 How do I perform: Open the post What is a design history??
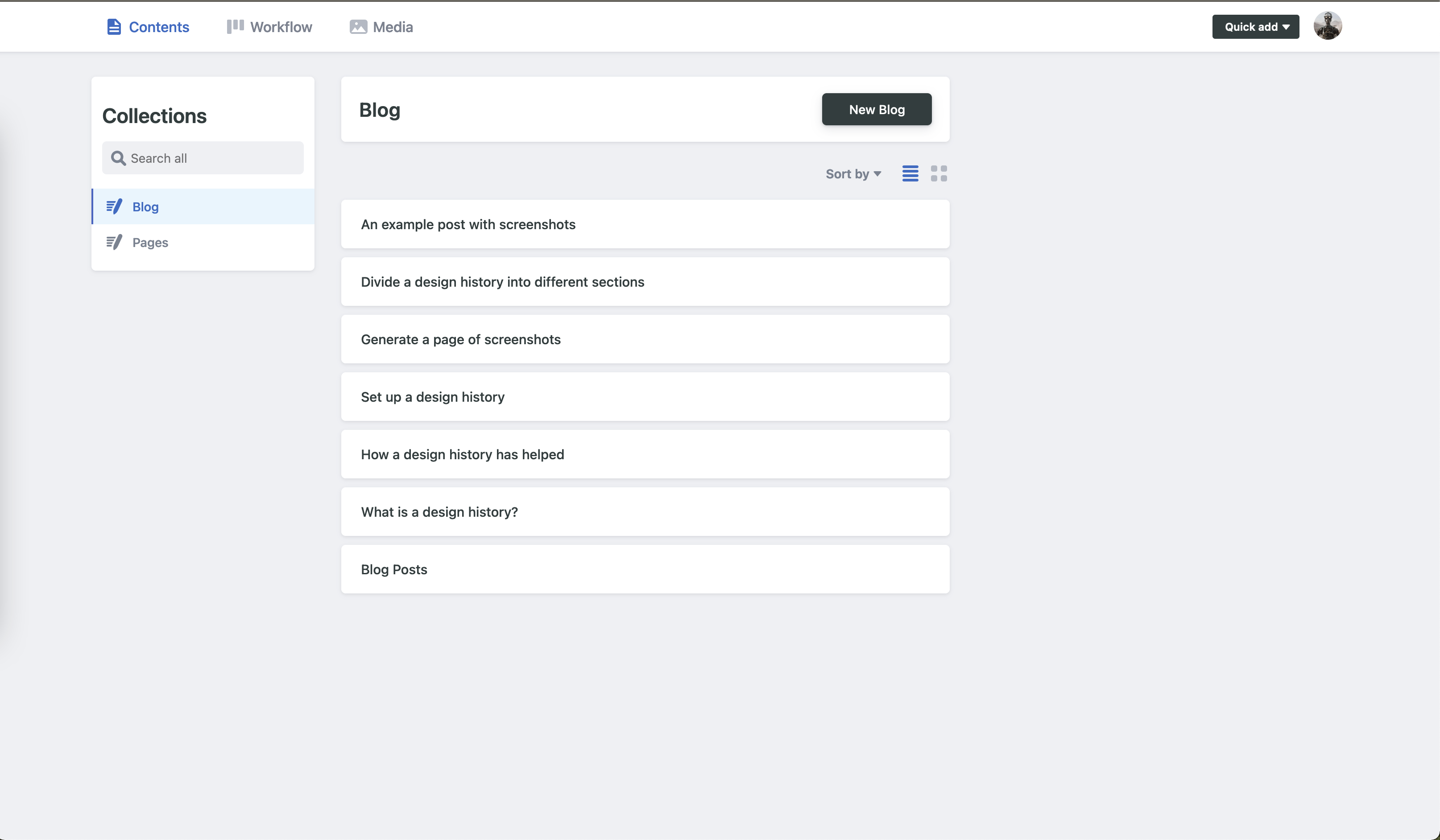click(x=439, y=512)
